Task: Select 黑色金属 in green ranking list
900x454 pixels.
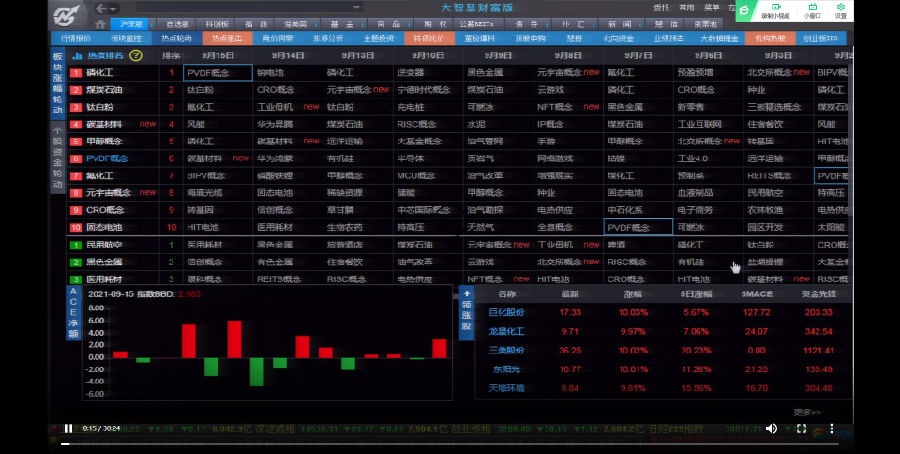Action: 104,262
